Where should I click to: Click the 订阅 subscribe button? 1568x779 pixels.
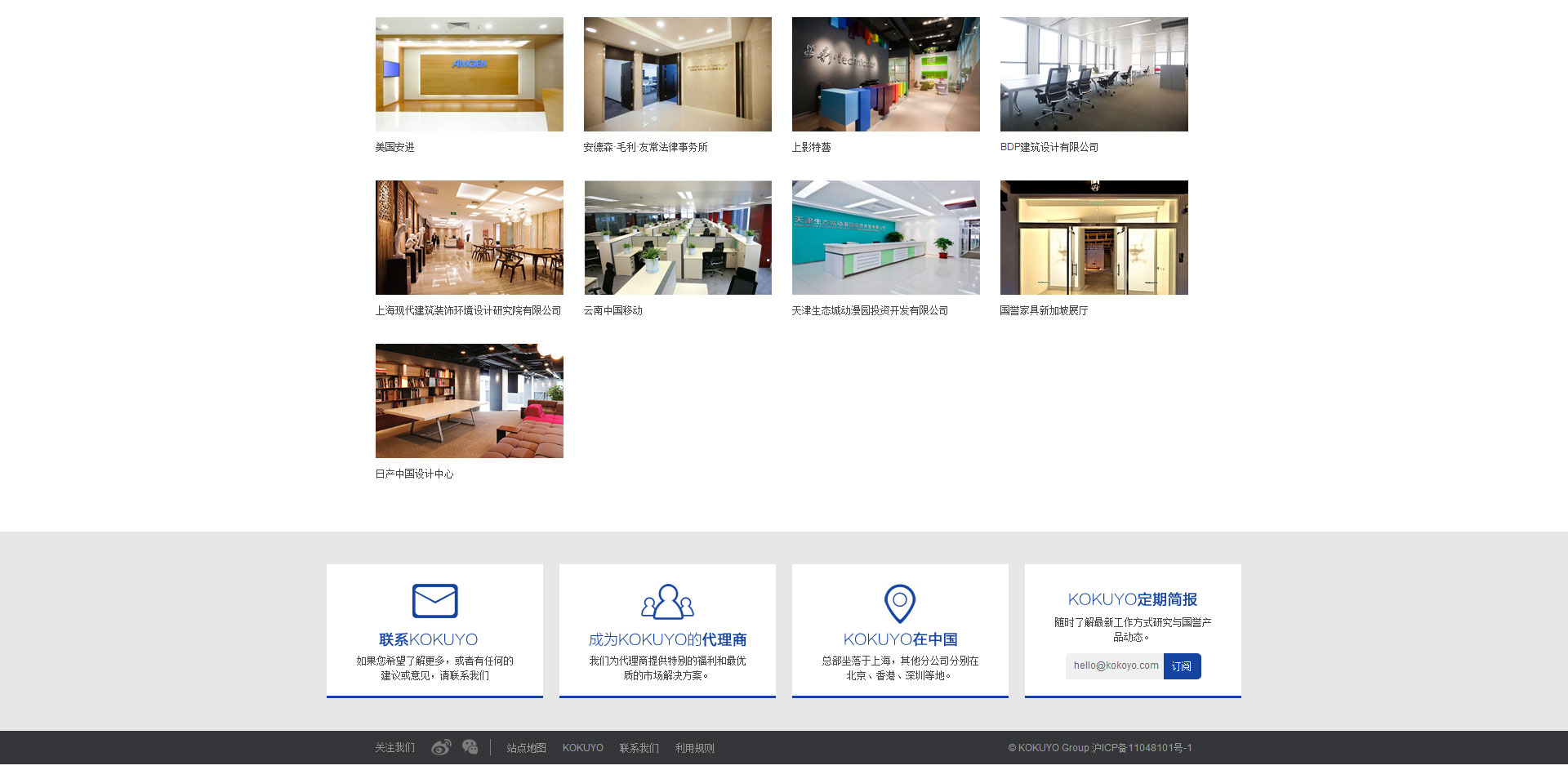(x=1182, y=666)
